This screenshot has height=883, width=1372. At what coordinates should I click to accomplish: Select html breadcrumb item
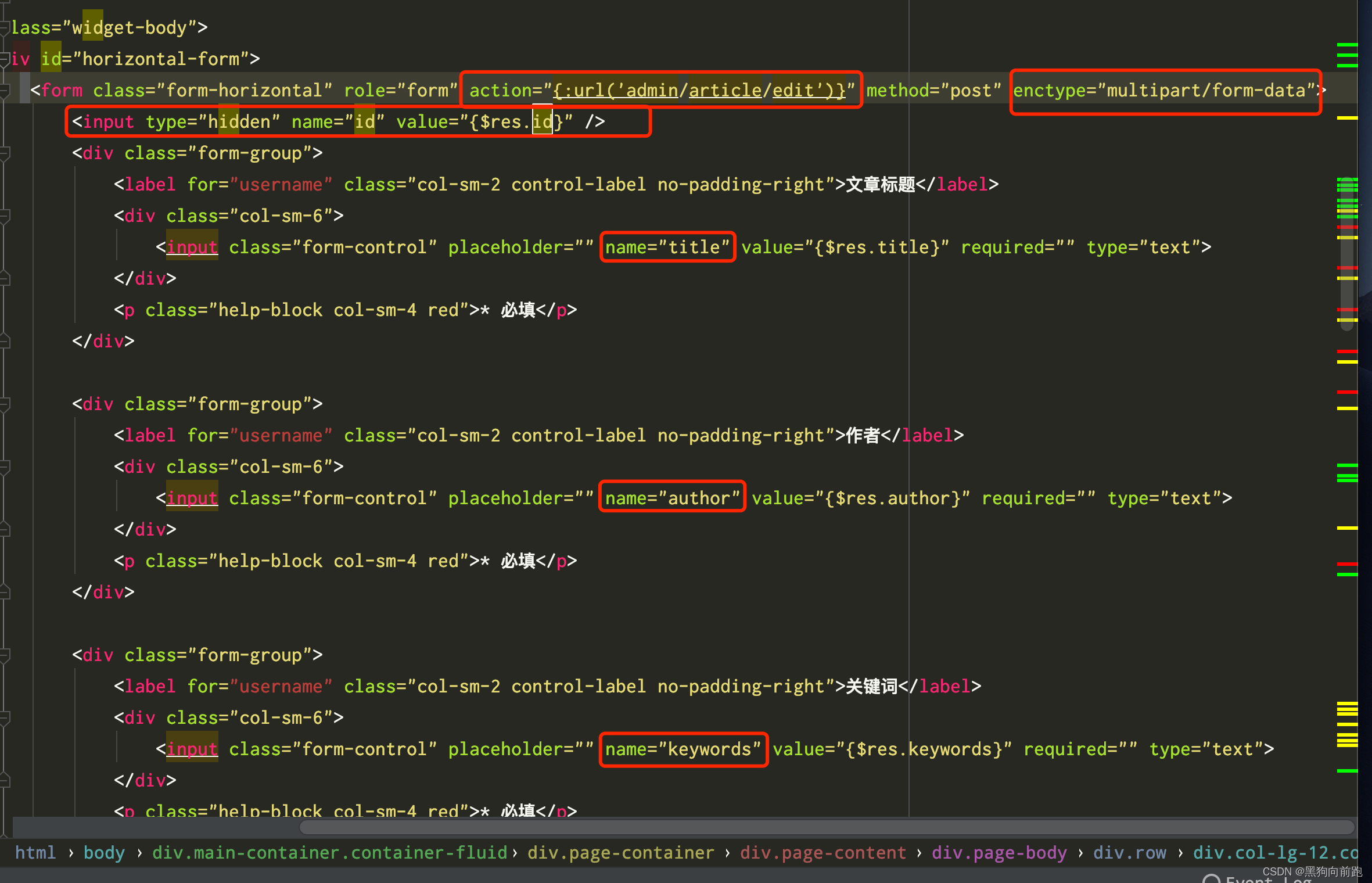coord(35,852)
